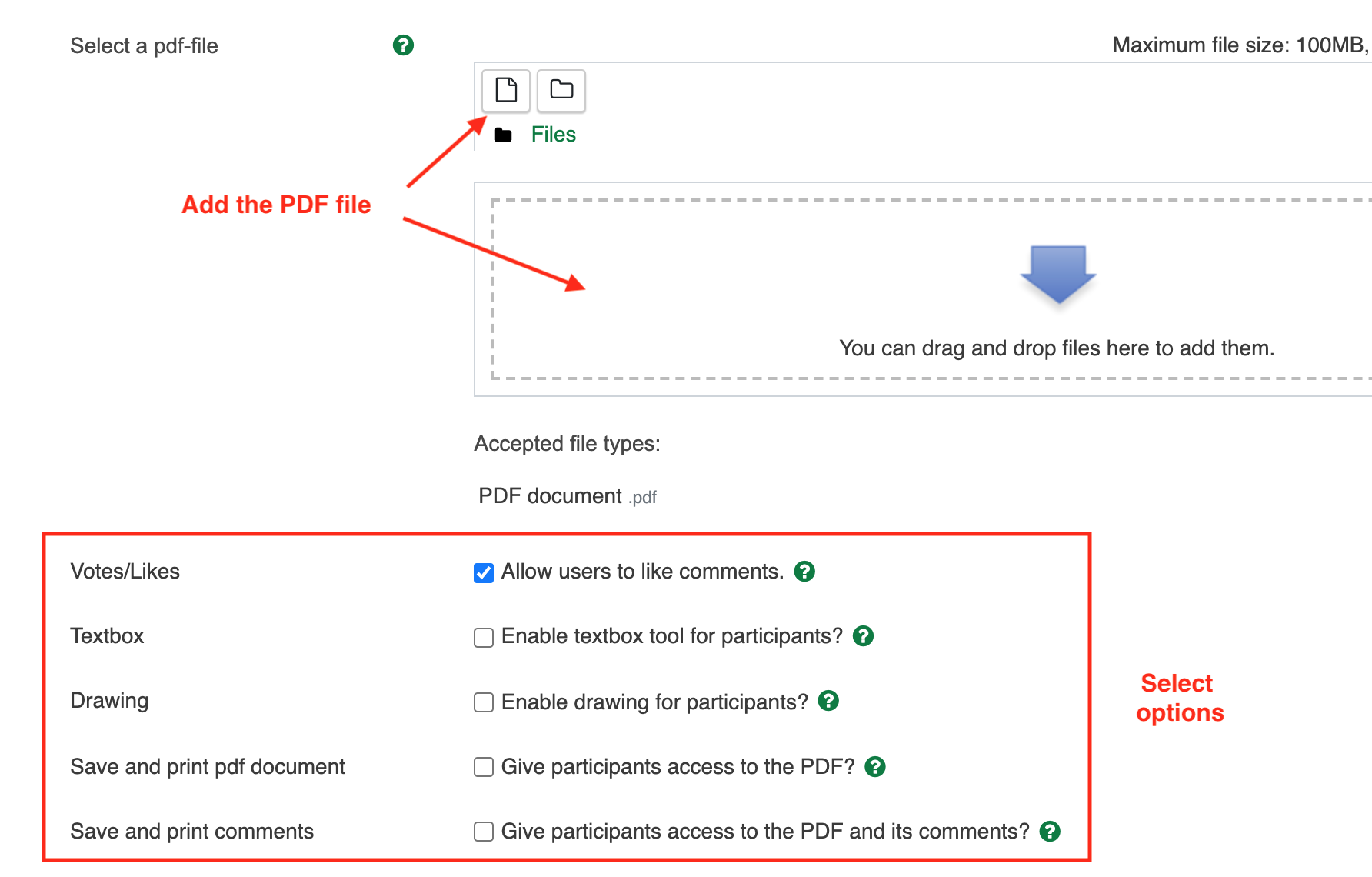
Task: Click the create folder icon button
Action: 561,90
